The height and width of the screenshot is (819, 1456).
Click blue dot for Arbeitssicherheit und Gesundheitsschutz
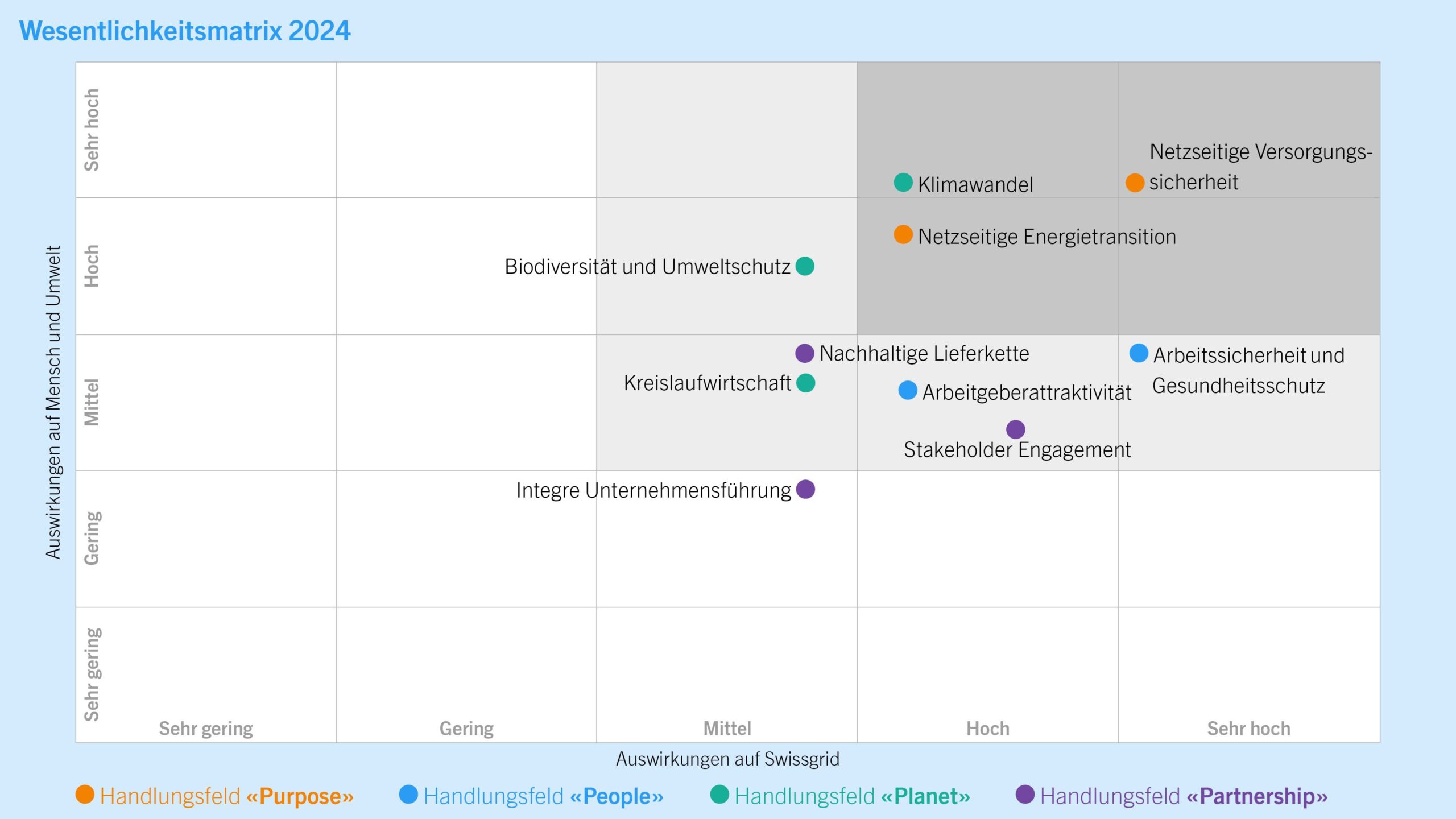tap(1139, 353)
